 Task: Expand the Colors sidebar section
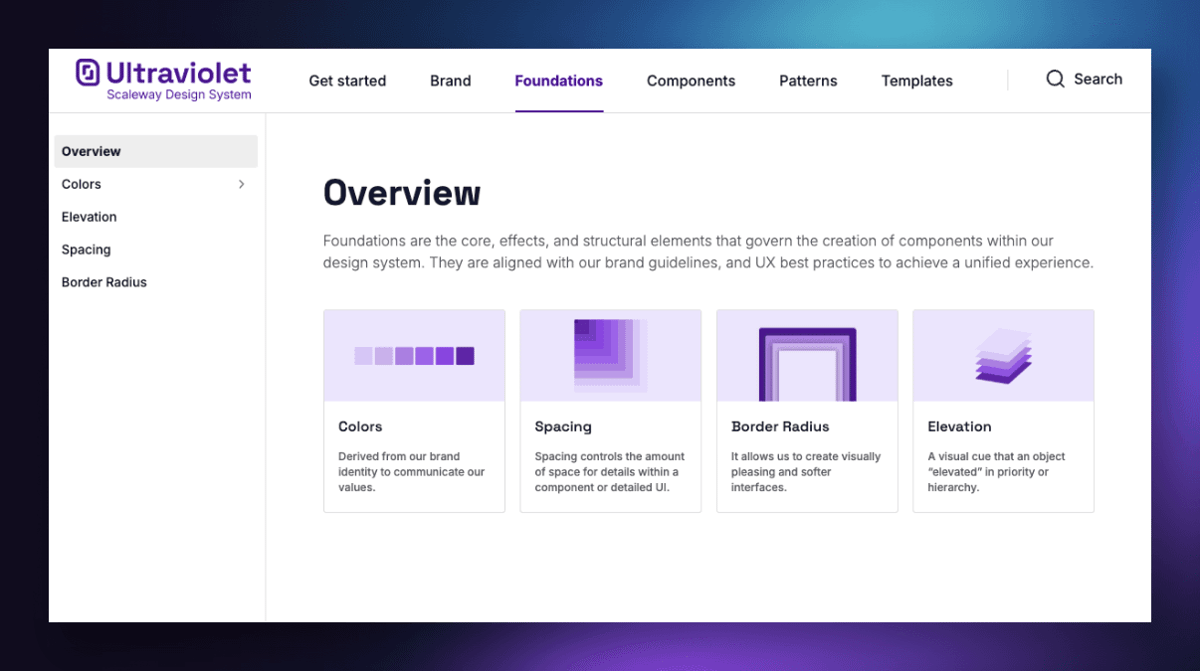pyautogui.click(x=240, y=184)
